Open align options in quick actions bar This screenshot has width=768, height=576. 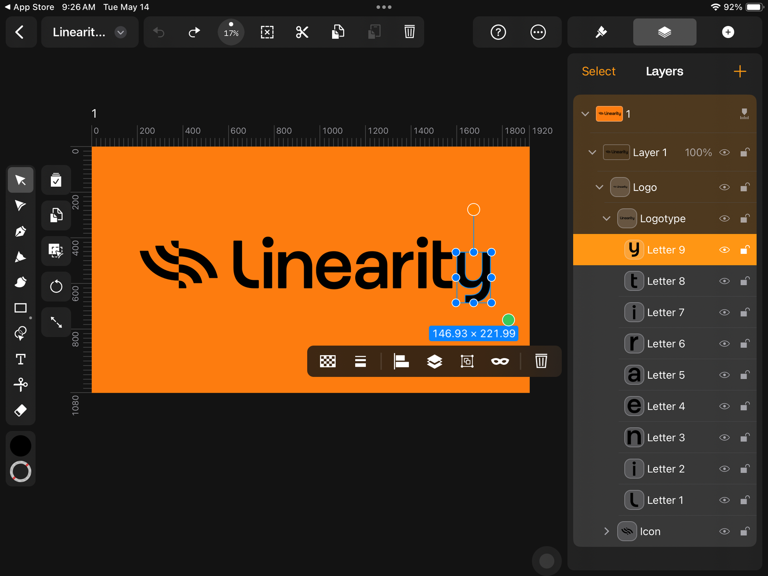[401, 361]
